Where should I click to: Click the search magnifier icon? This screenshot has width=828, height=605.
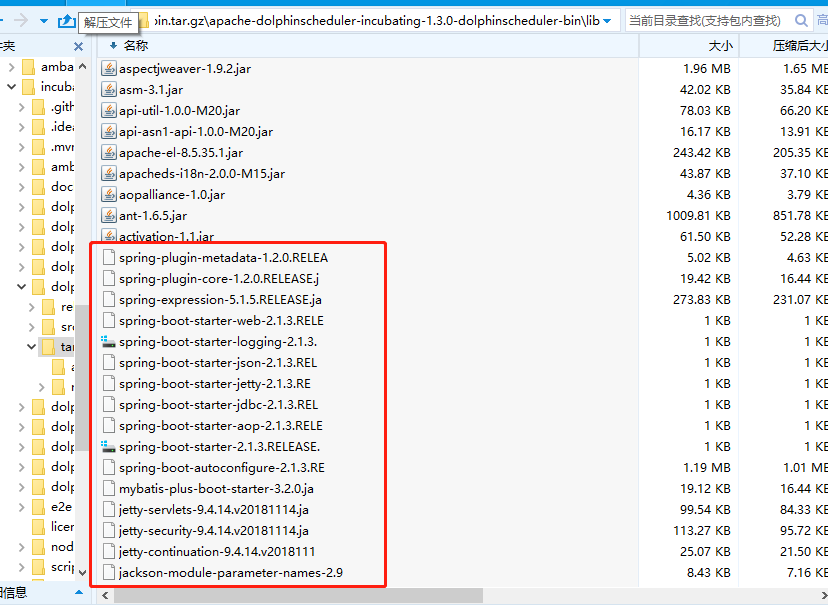[x=801, y=21]
